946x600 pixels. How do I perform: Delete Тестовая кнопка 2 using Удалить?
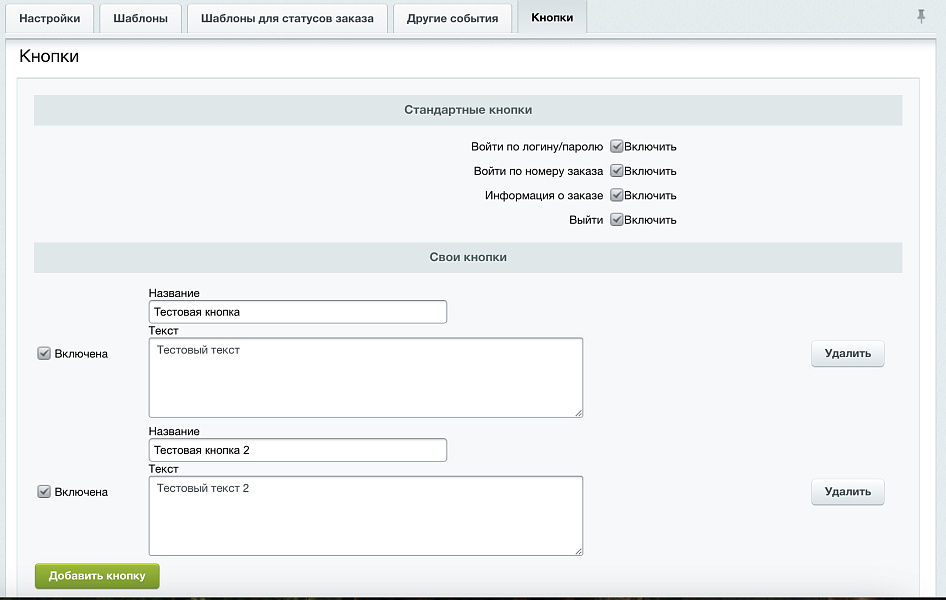coord(847,492)
